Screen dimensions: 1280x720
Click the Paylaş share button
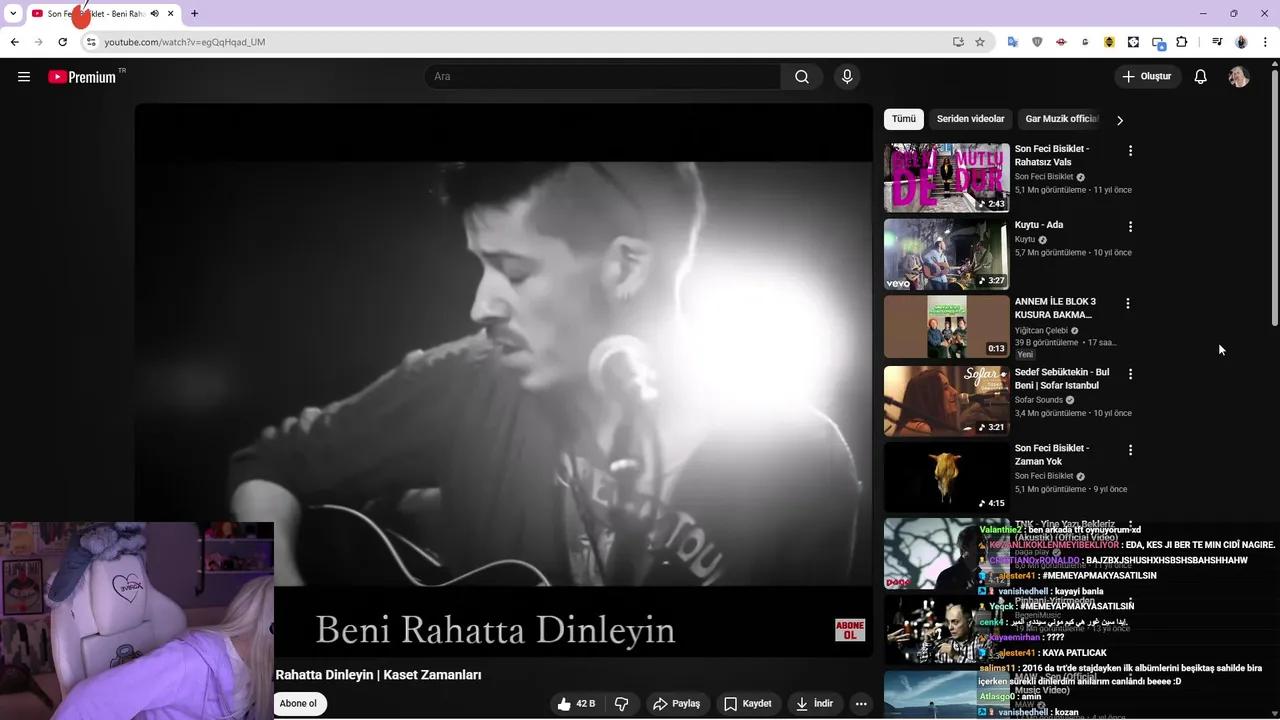[677, 704]
